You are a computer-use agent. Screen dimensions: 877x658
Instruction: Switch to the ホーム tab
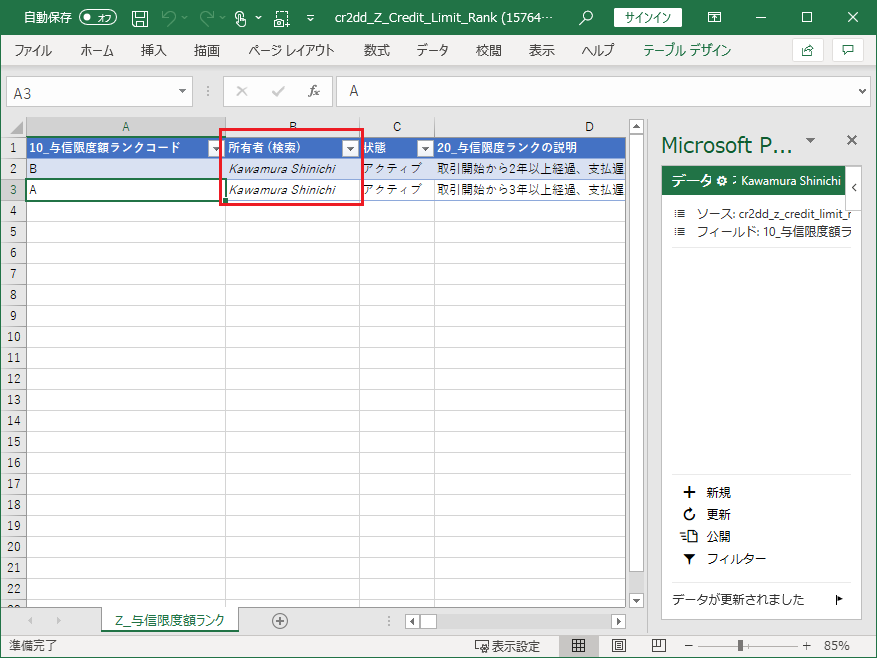pos(97,50)
